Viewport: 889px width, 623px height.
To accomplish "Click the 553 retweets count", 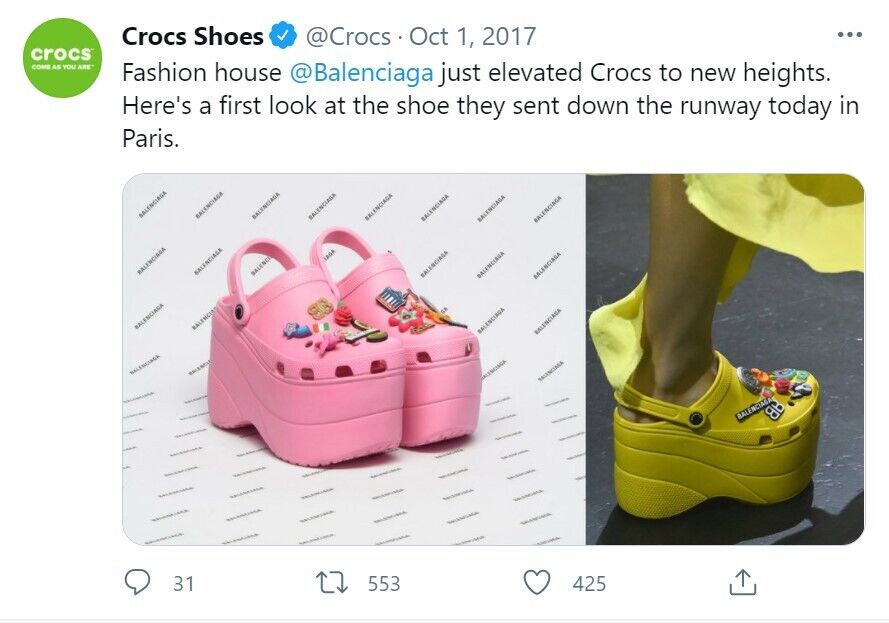I will pos(384,583).
